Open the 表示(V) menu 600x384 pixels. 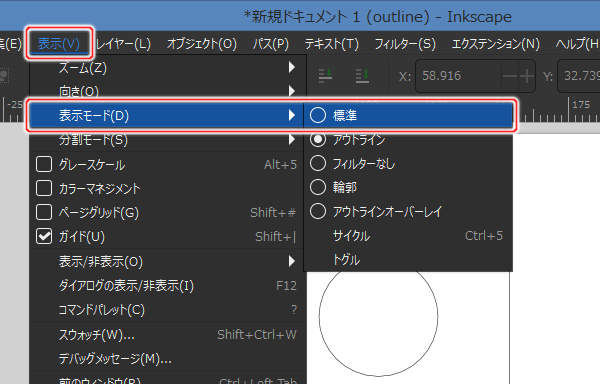tap(59, 44)
